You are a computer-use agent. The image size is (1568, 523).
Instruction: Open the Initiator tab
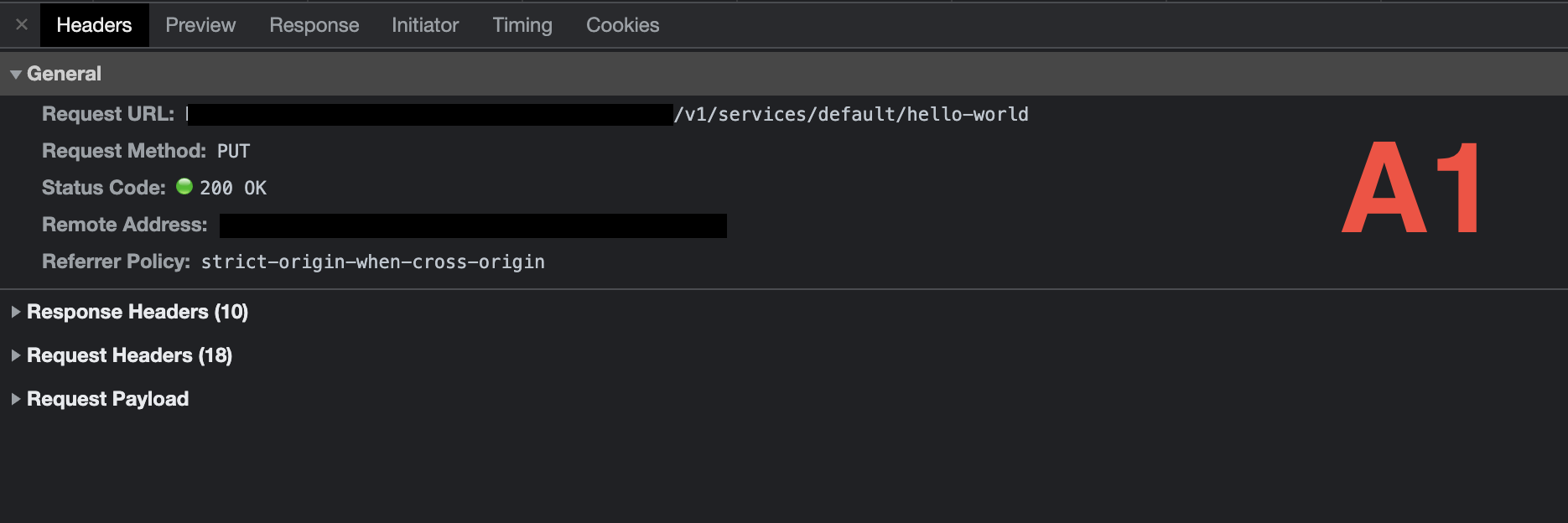(424, 24)
